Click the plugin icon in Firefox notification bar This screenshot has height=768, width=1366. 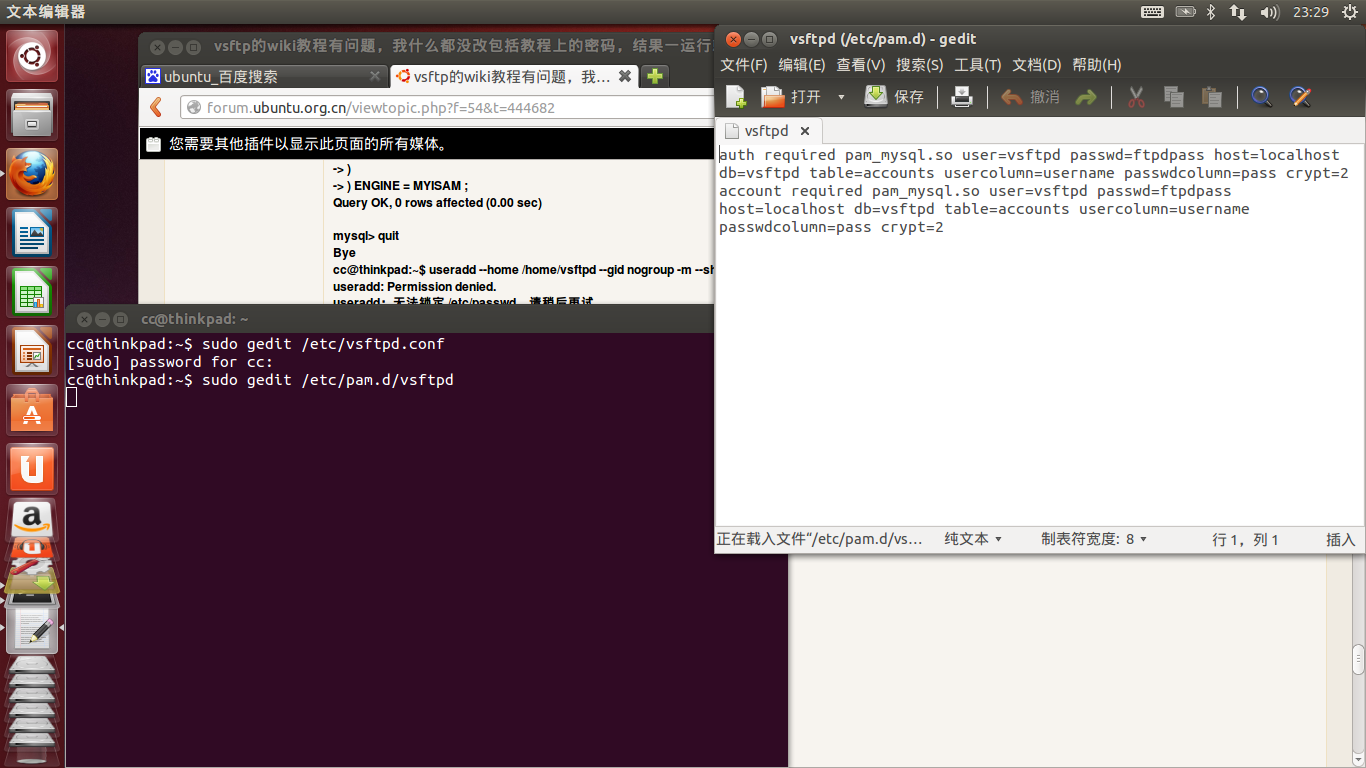[153, 144]
